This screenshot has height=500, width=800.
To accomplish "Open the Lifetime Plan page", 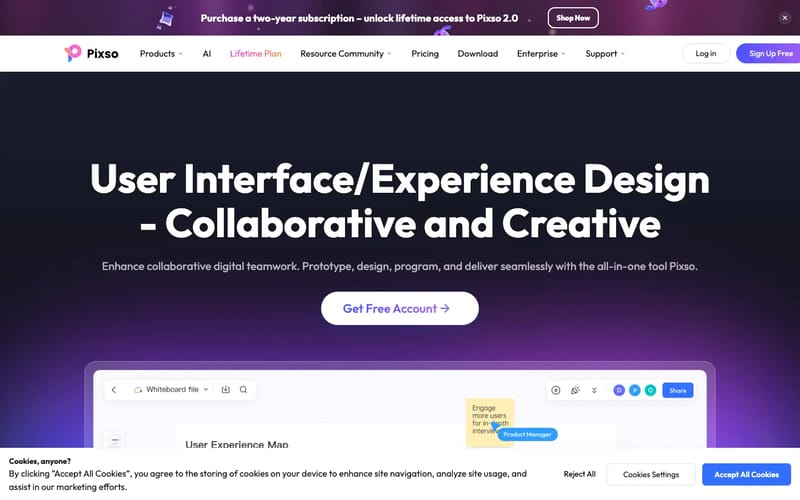I will pyautogui.click(x=256, y=54).
